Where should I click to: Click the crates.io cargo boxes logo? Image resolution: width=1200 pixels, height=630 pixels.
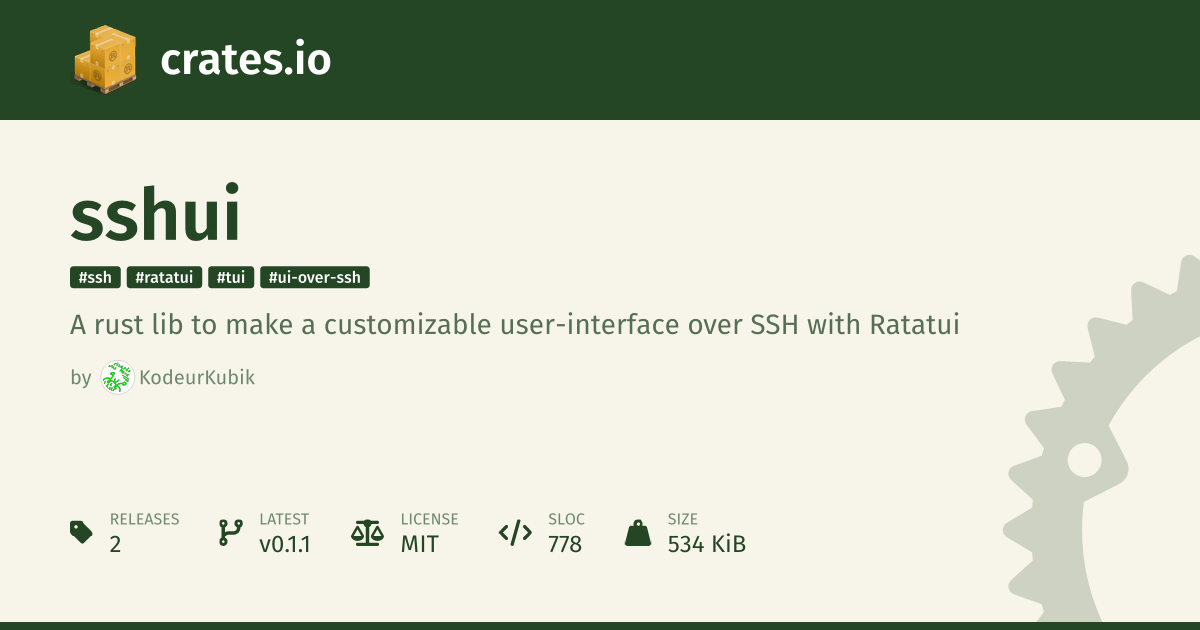pos(105,59)
